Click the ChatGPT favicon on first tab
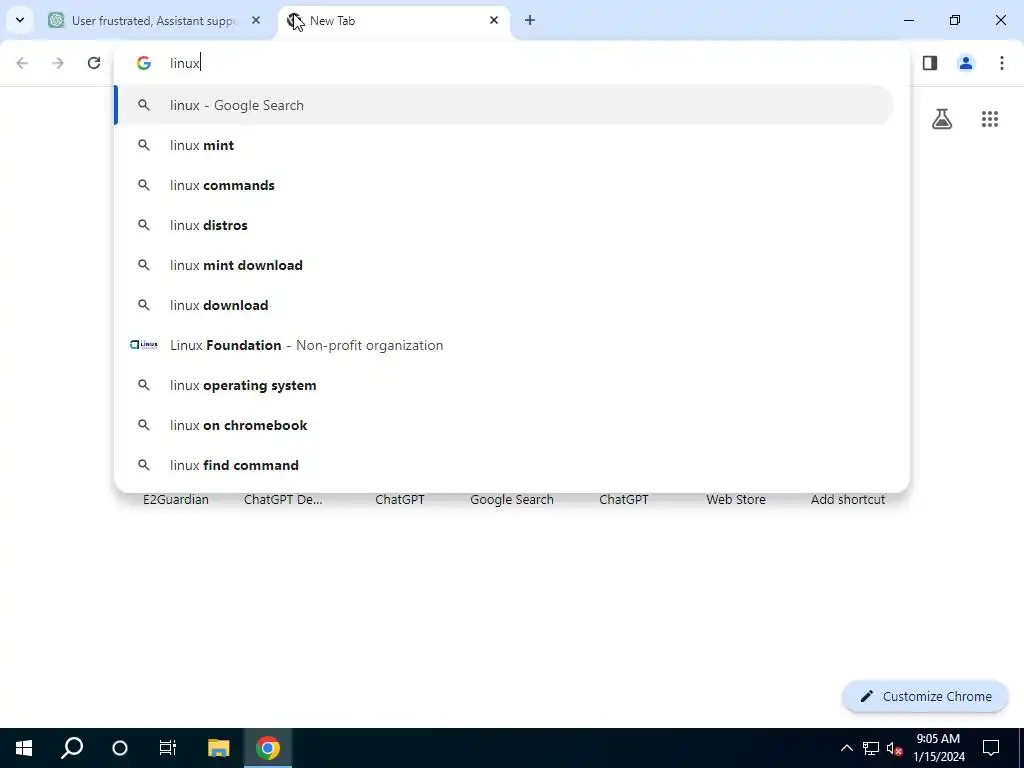Screen dimensions: 1024x768 click(56, 20)
